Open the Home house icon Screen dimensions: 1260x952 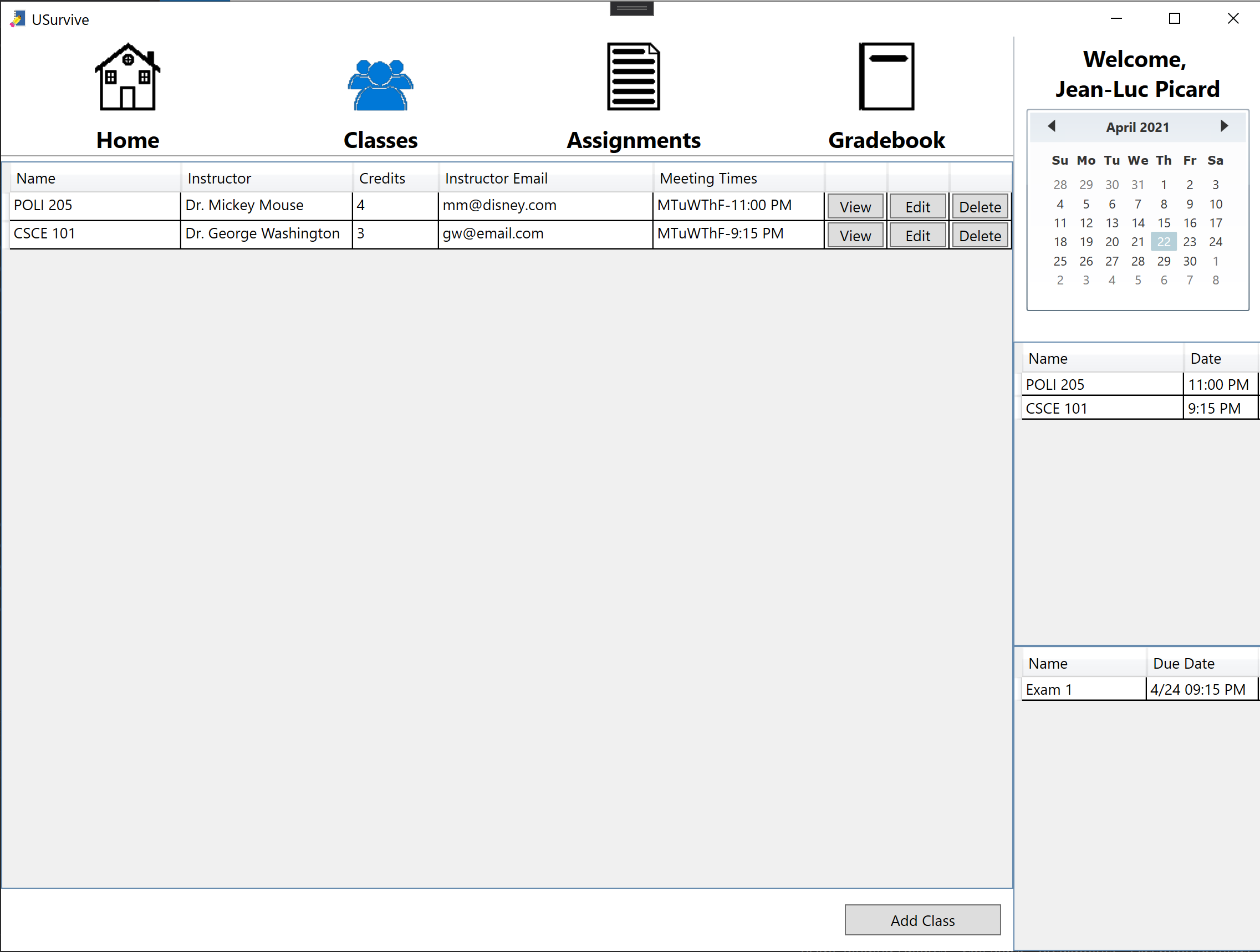[x=127, y=77]
